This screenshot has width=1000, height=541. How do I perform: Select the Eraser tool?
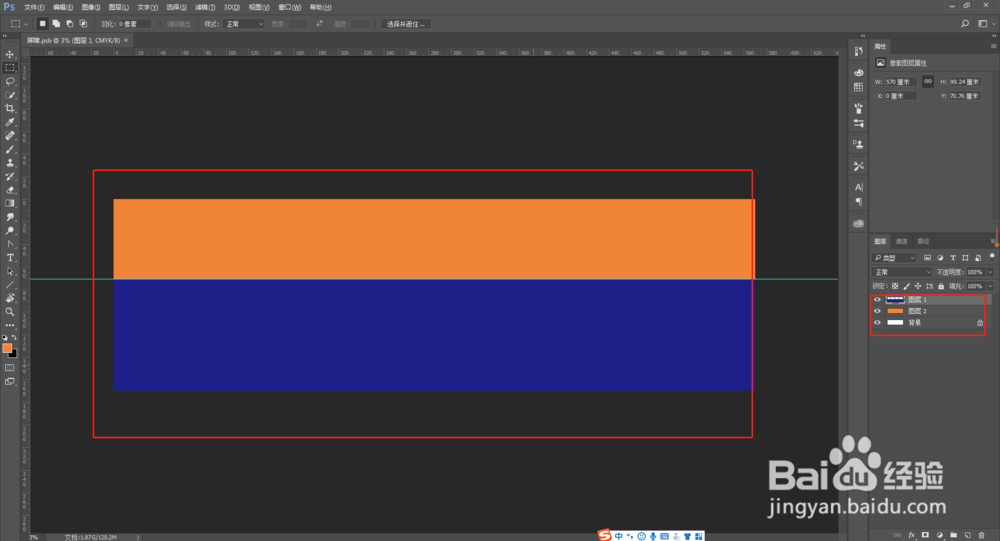(10, 189)
